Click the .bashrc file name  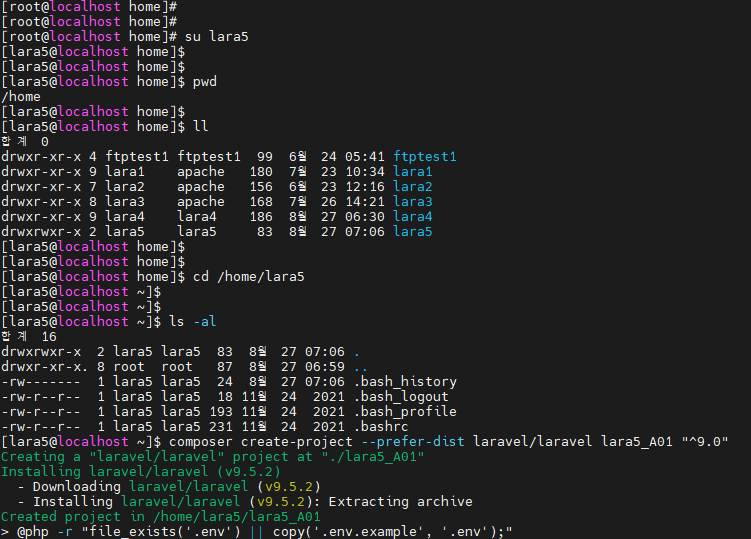coord(381,426)
